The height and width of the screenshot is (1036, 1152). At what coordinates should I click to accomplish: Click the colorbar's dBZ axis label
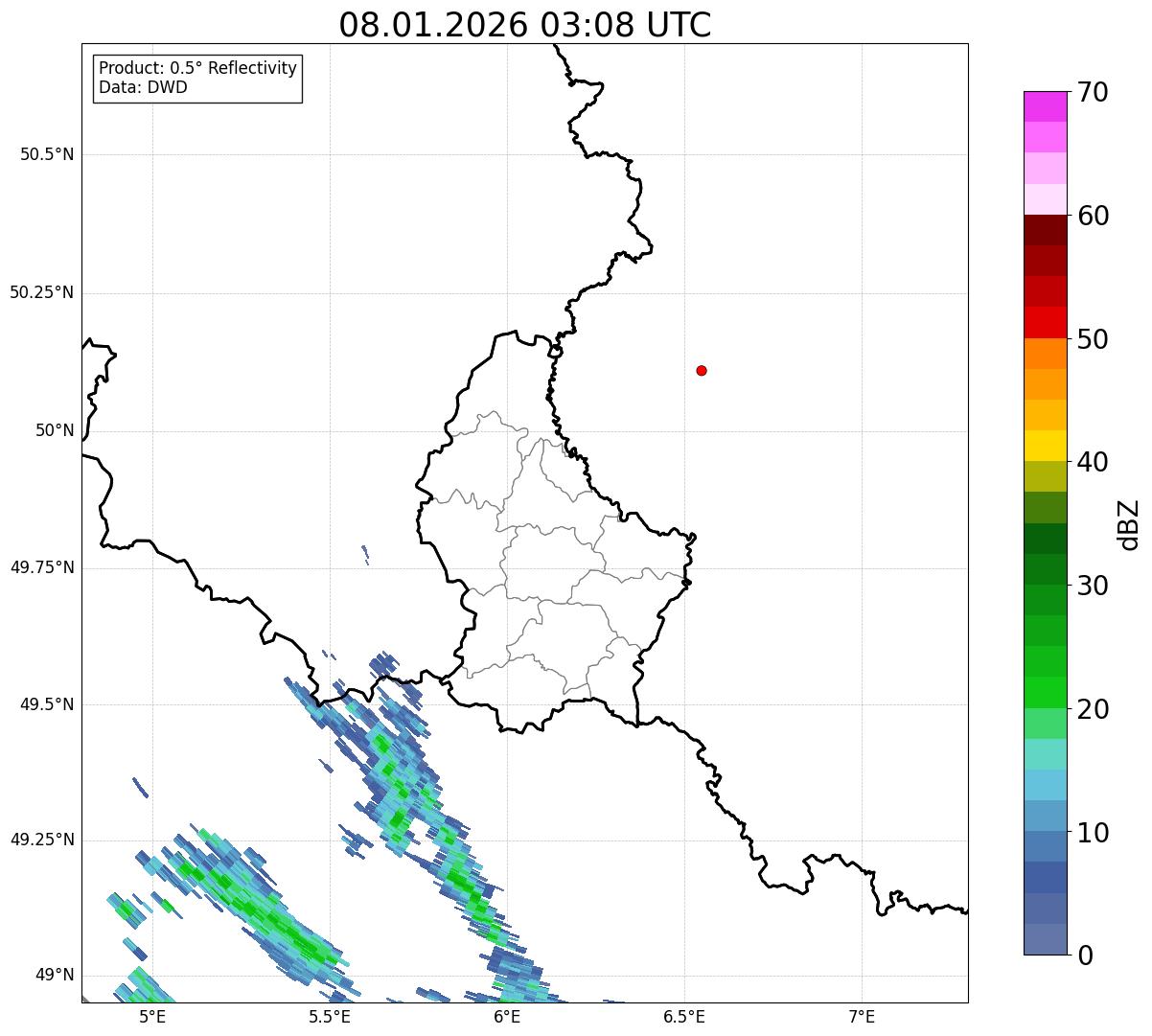(1129, 523)
